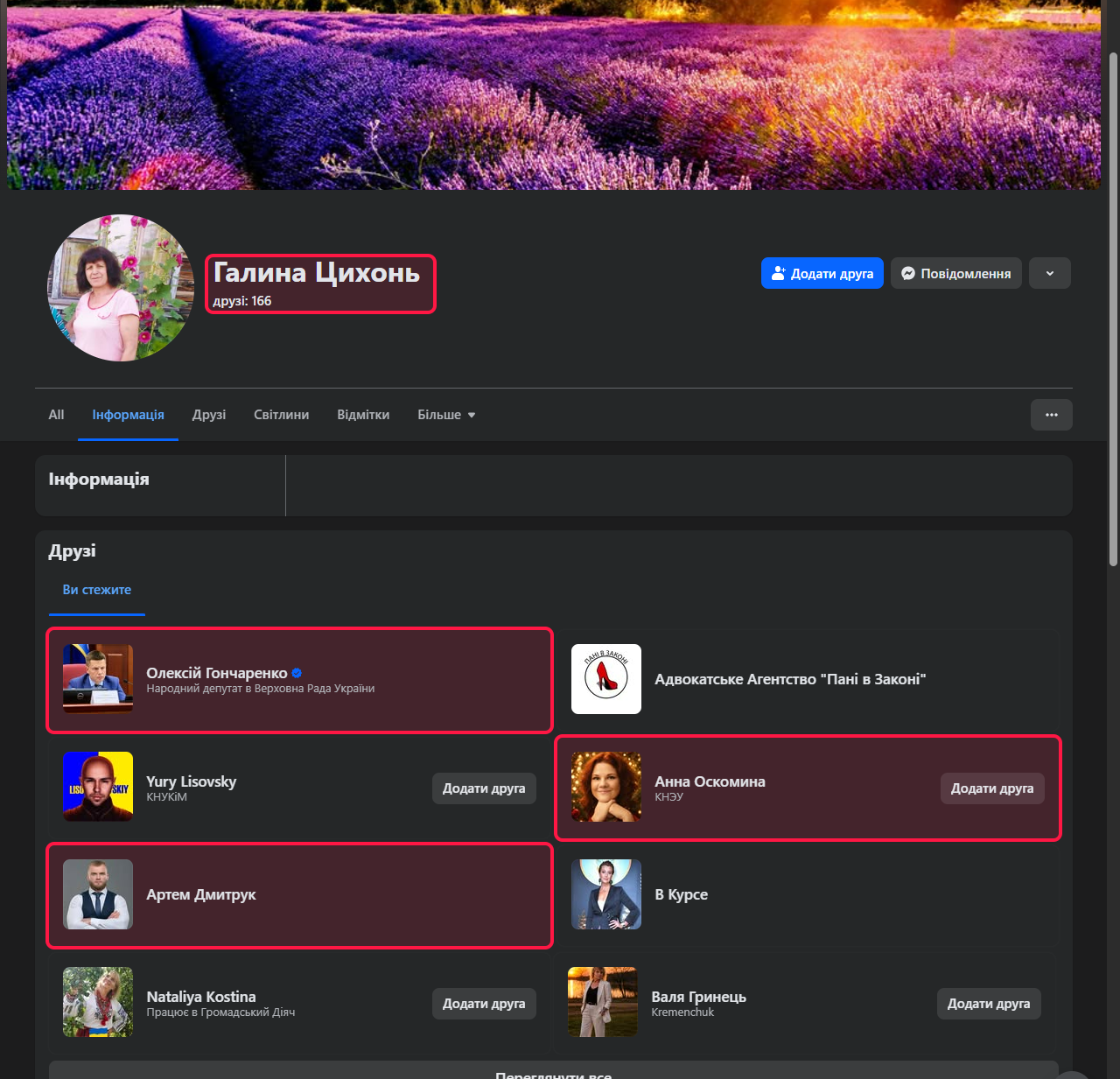Open Олексій Гончаренко avatar thumbnail
The height and width of the screenshot is (1079, 1120).
98,679
